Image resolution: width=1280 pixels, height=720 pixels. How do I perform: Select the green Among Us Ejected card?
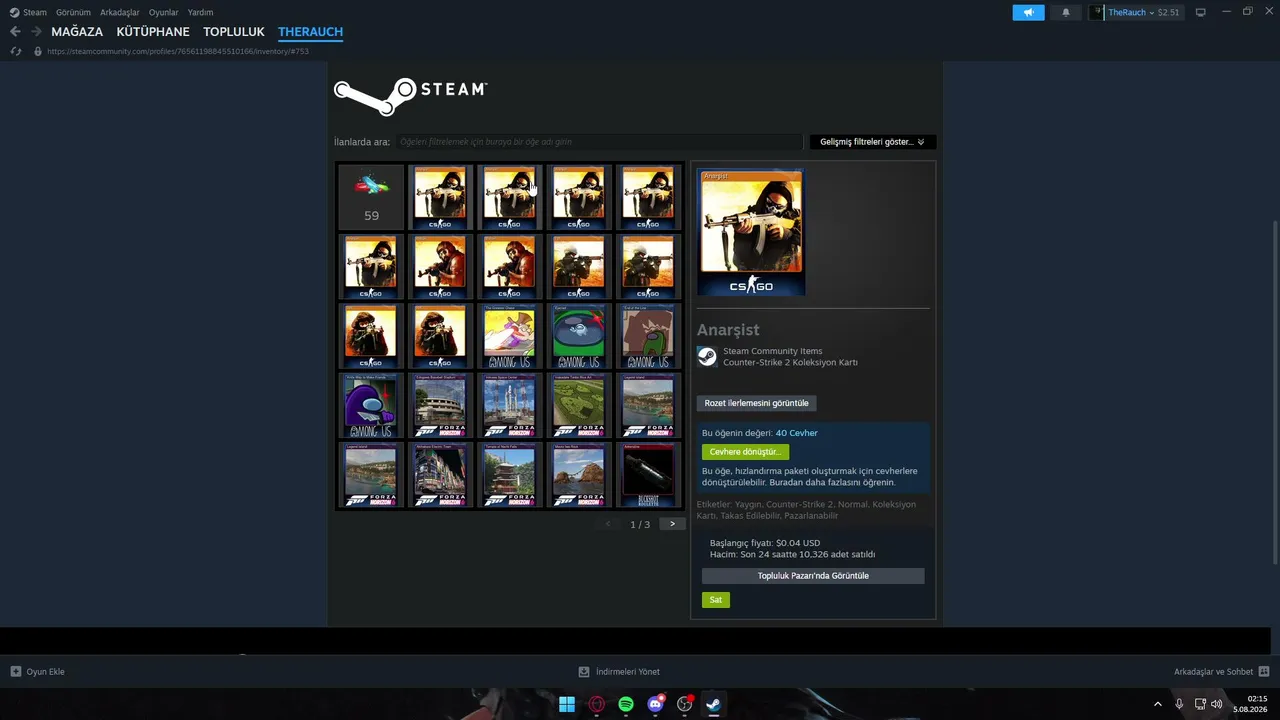(579, 336)
